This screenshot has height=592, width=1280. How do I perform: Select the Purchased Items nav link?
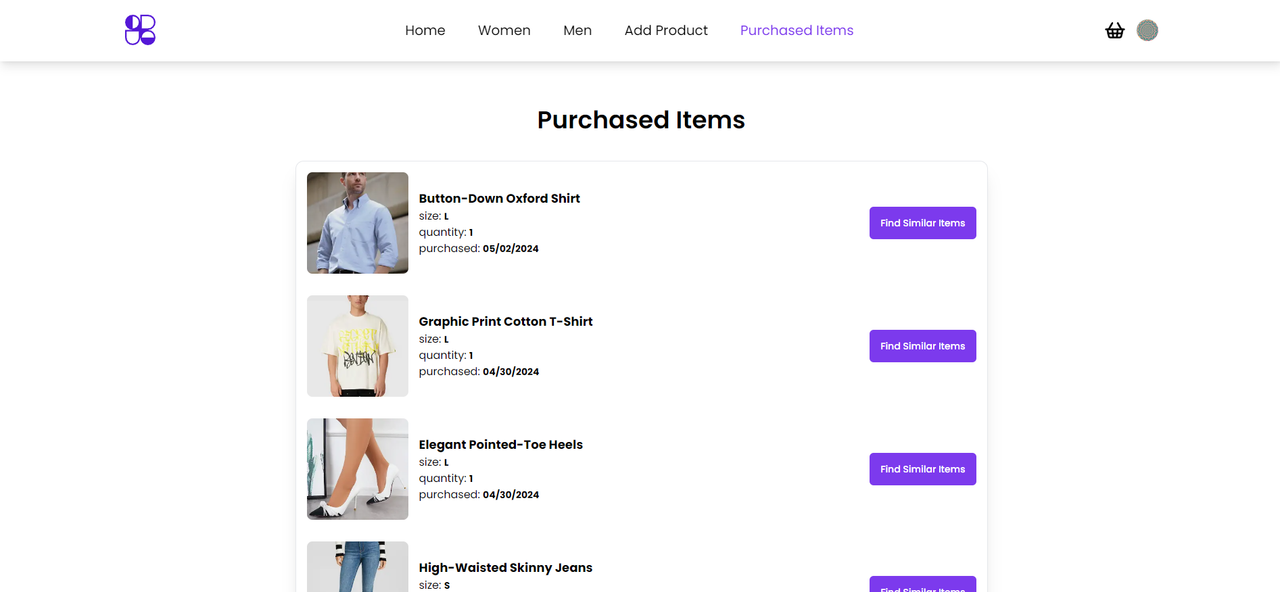point(797,30)
